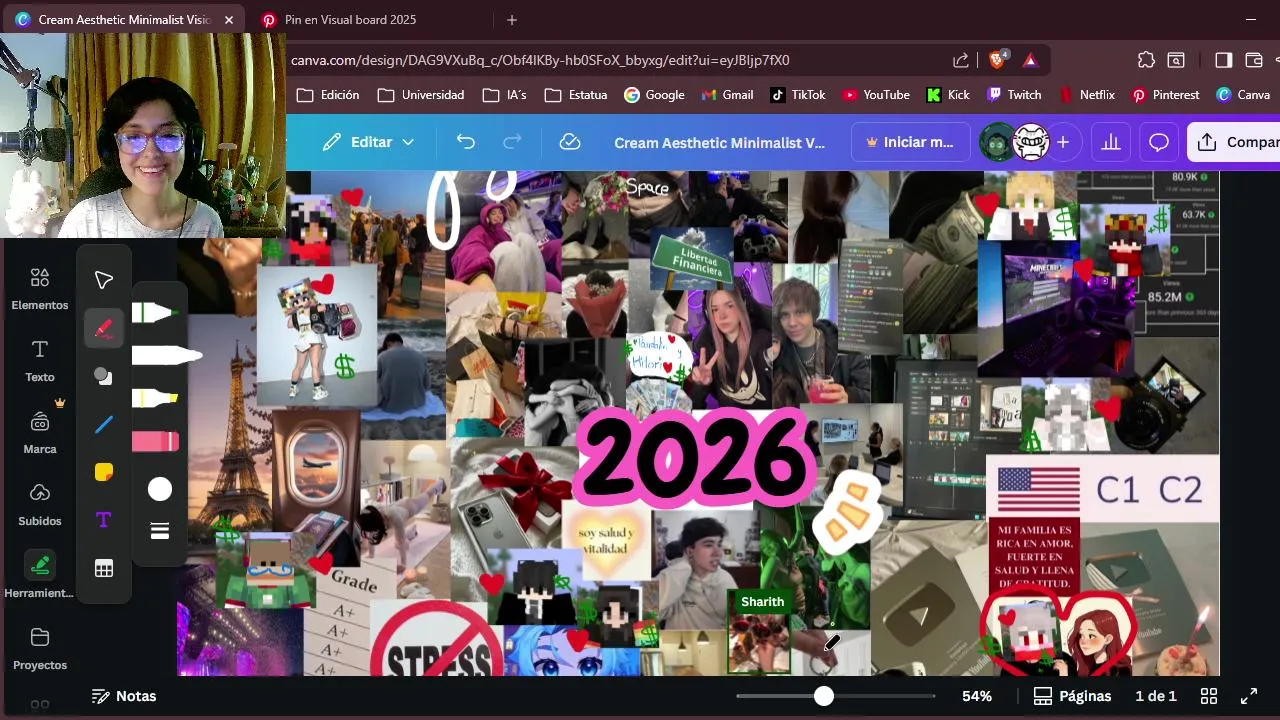The image size is (1280, 720).
Task: Choose the shapes tool in toolbar
Action: (104, 376)
